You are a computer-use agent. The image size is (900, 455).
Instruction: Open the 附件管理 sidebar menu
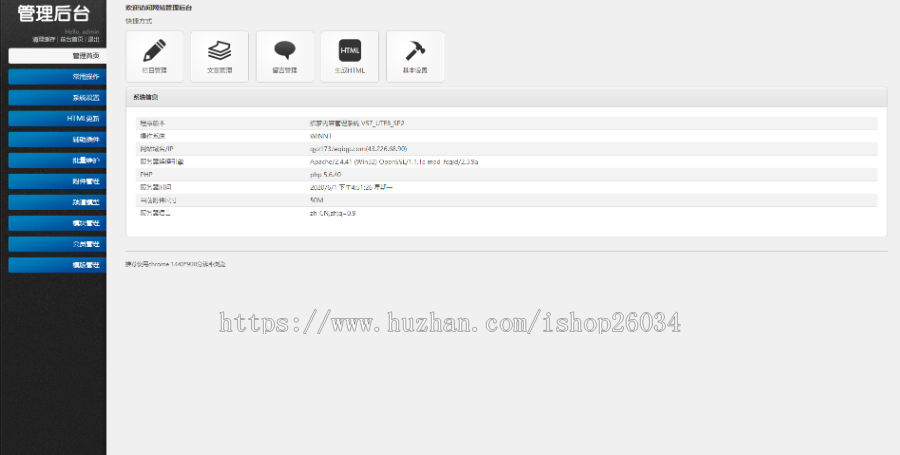57,181
